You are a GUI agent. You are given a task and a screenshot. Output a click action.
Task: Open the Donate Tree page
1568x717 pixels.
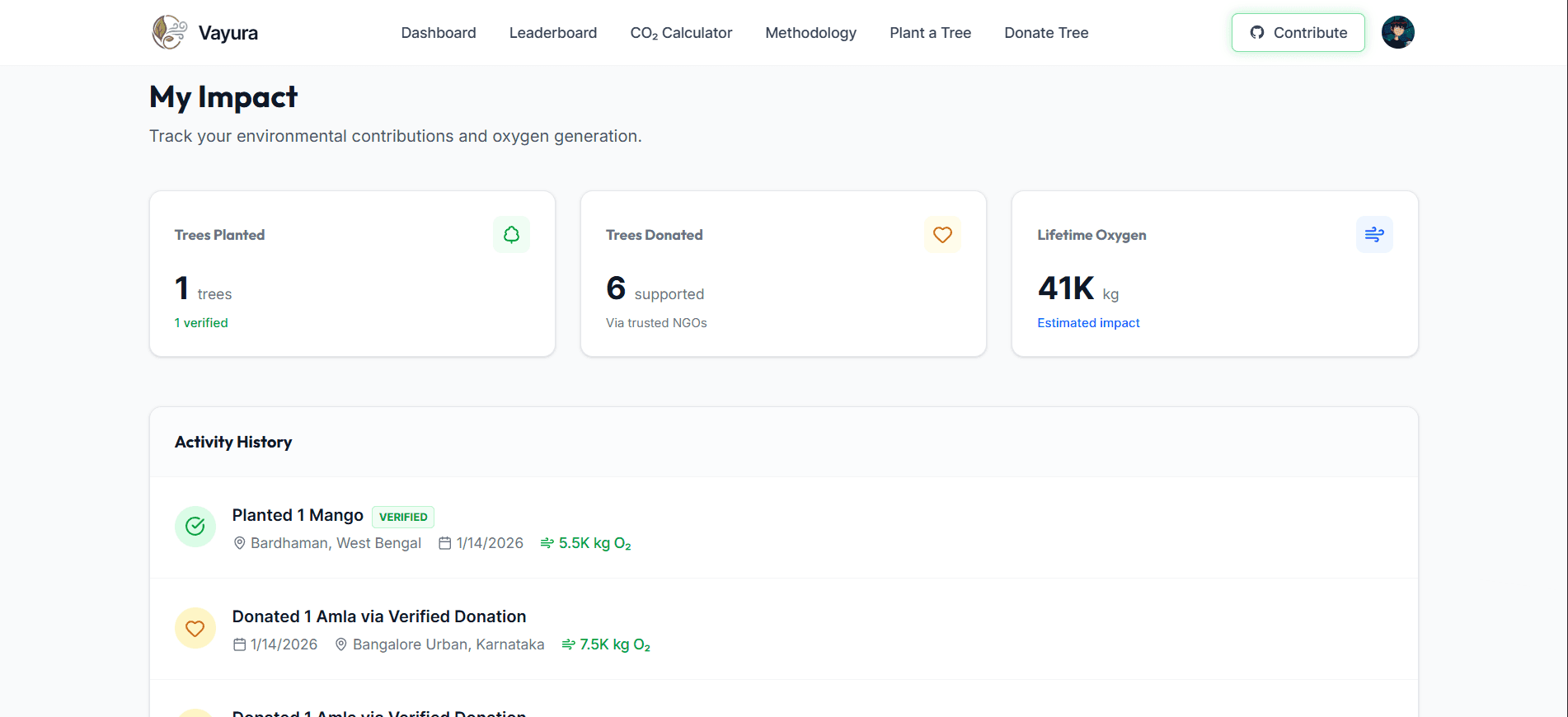[x=1045, y=33]
